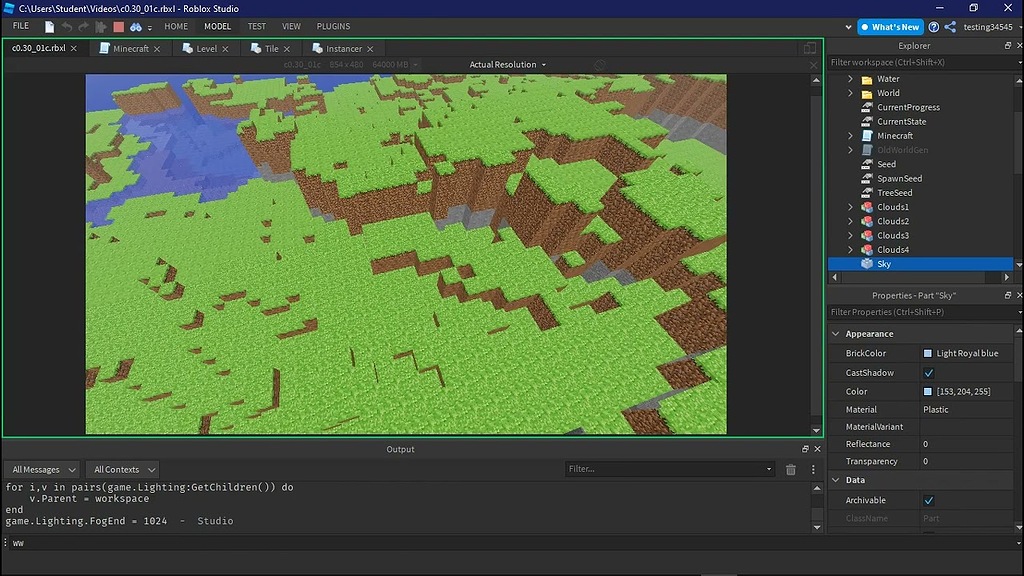Image resolution: width=1024 pixels, height=576 pixels.
Task: Open the All Messages dropdown in Output
Action: point(42,468)
